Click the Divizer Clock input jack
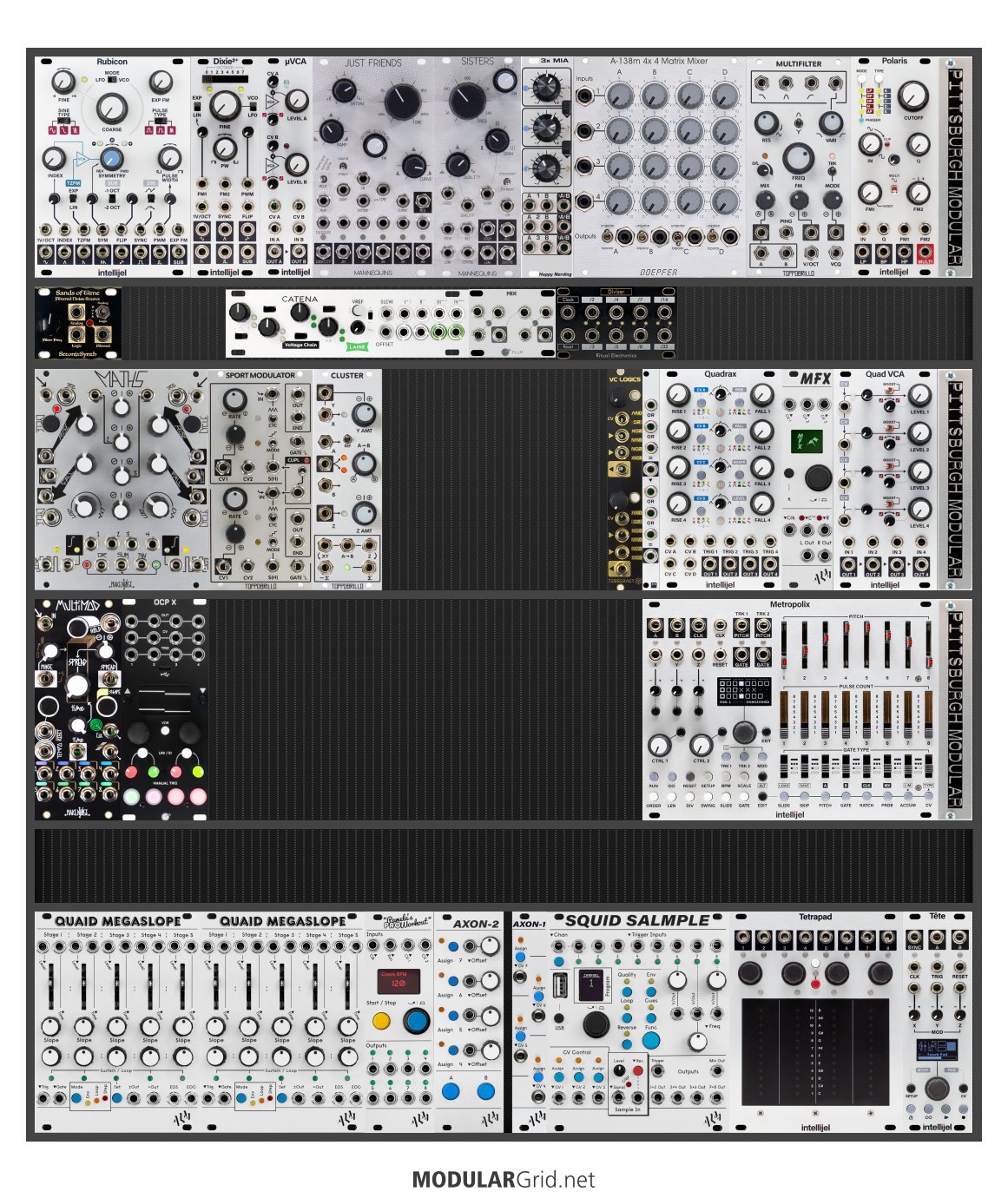Screen dimensions: 1008x1198 (x=569, y=311)
